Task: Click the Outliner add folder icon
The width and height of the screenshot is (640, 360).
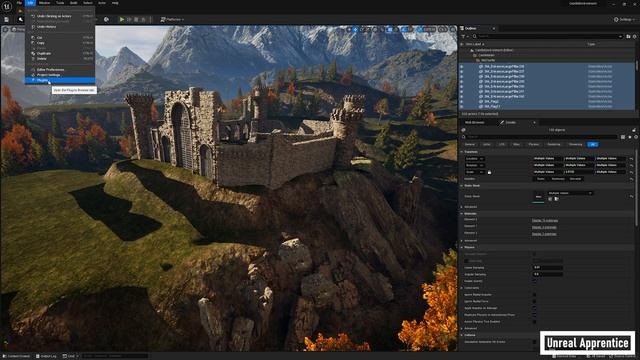Action: (x=629, y=36)
